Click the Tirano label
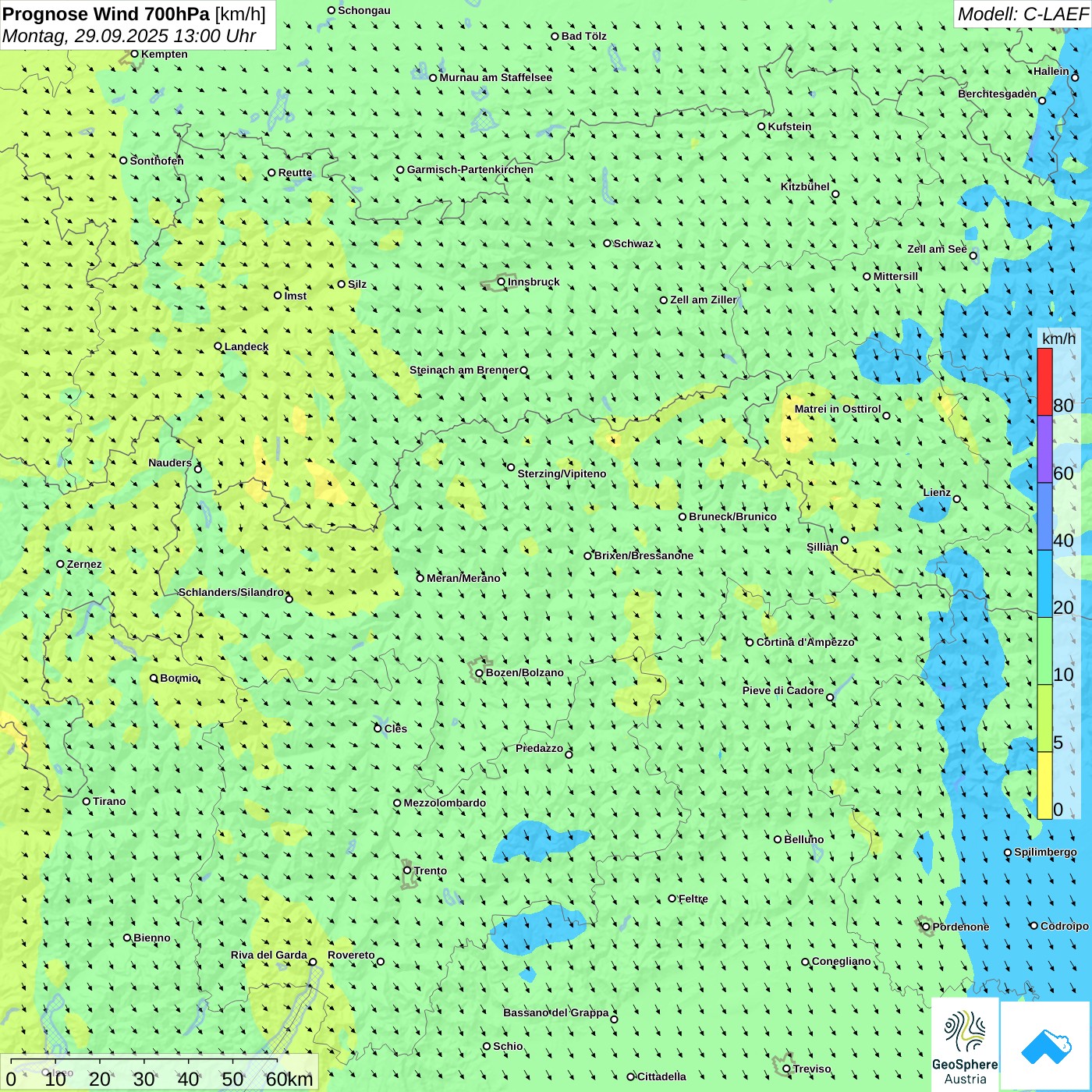Screen dimensions: 1092x1092 (x=109, y=801)
